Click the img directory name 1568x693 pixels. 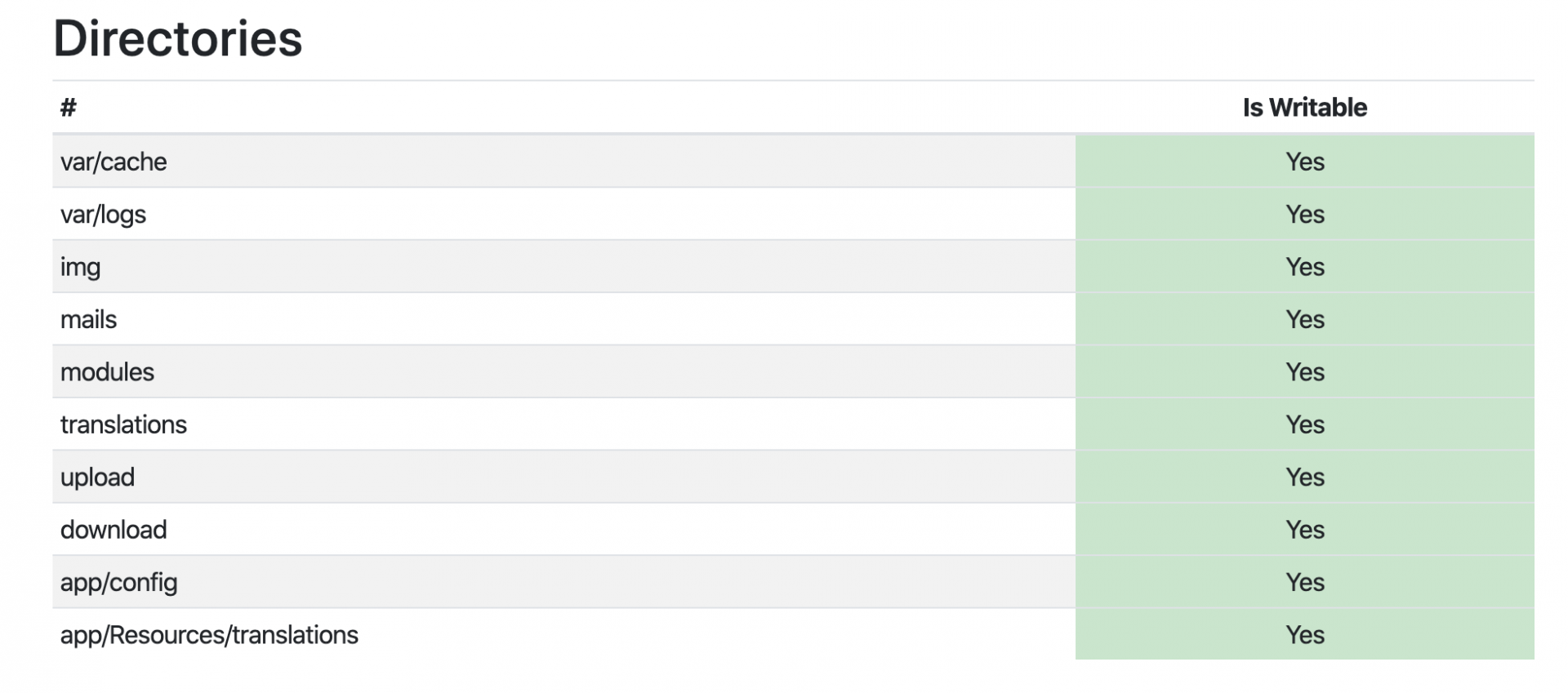coord(80,267)
